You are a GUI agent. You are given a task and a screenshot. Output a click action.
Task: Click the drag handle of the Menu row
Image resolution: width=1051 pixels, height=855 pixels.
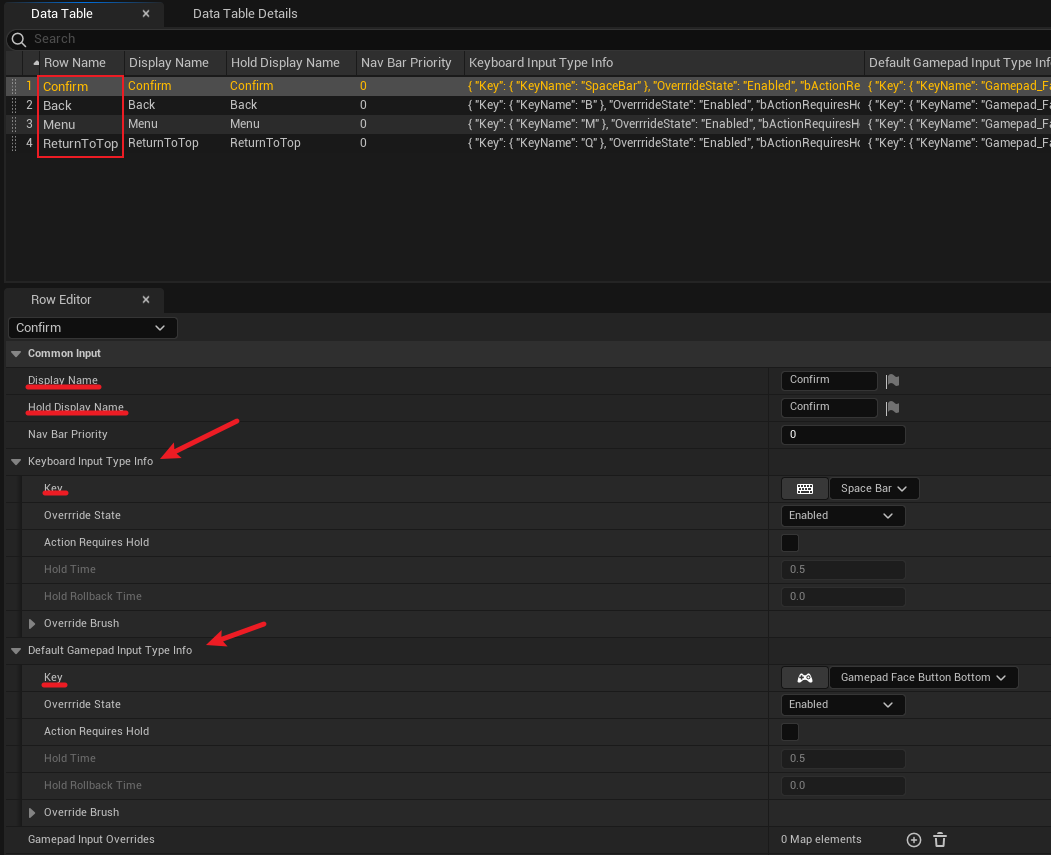[14, 124]
